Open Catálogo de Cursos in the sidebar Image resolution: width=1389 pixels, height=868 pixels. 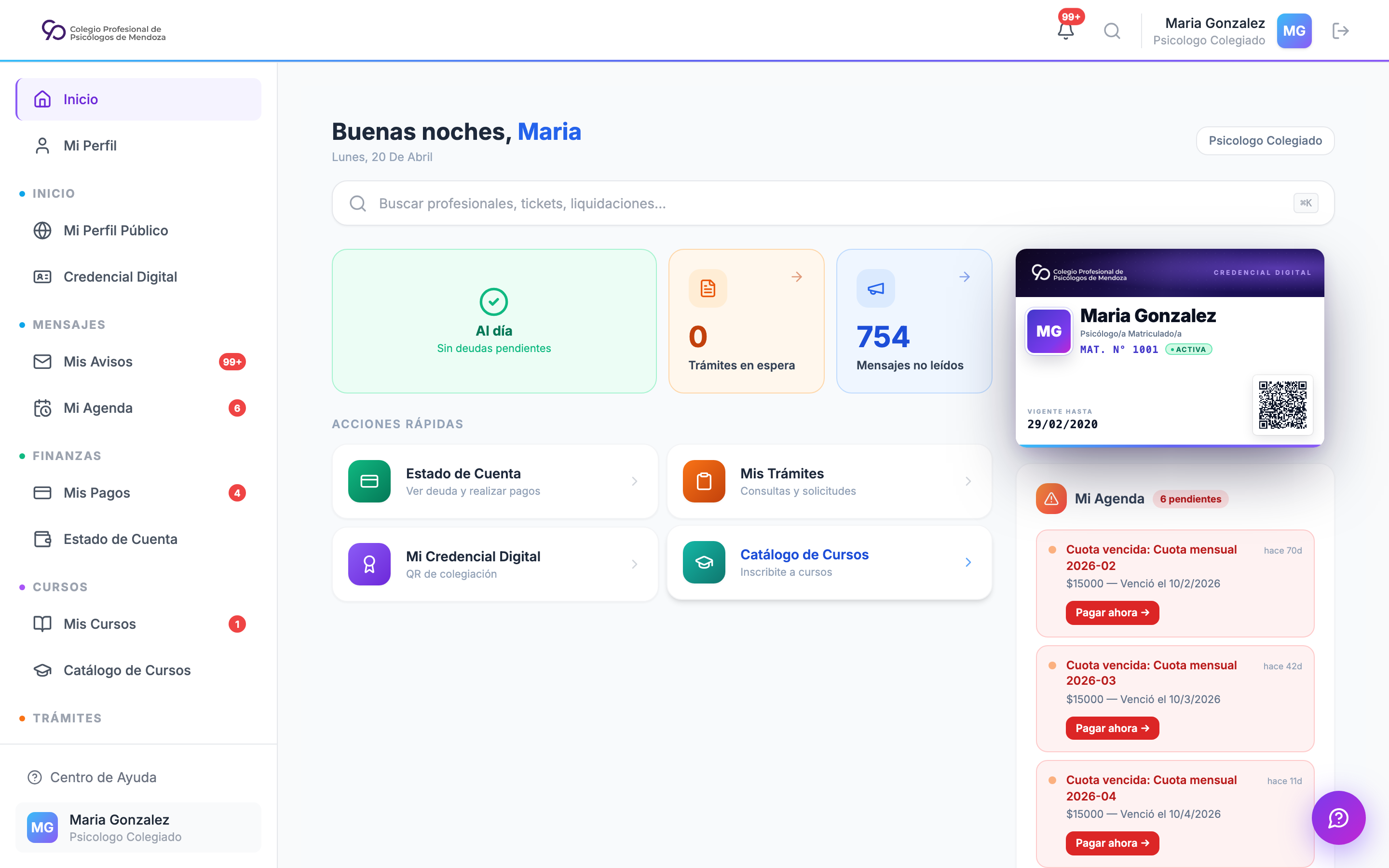pos(138,670)
